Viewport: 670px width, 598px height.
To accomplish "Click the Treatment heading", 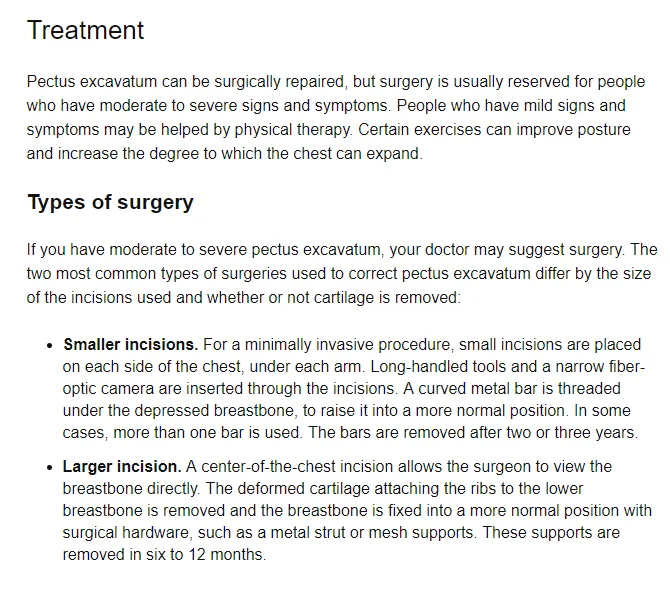I will click(85, 30).
